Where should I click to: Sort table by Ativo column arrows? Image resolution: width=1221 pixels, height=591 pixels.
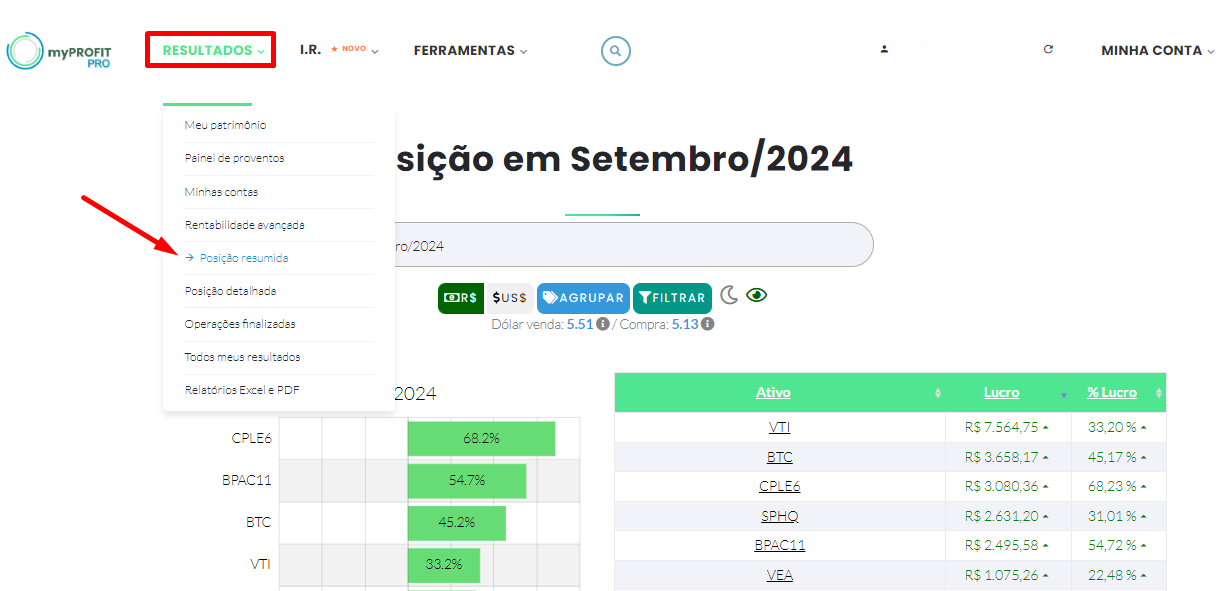[937, 393]
